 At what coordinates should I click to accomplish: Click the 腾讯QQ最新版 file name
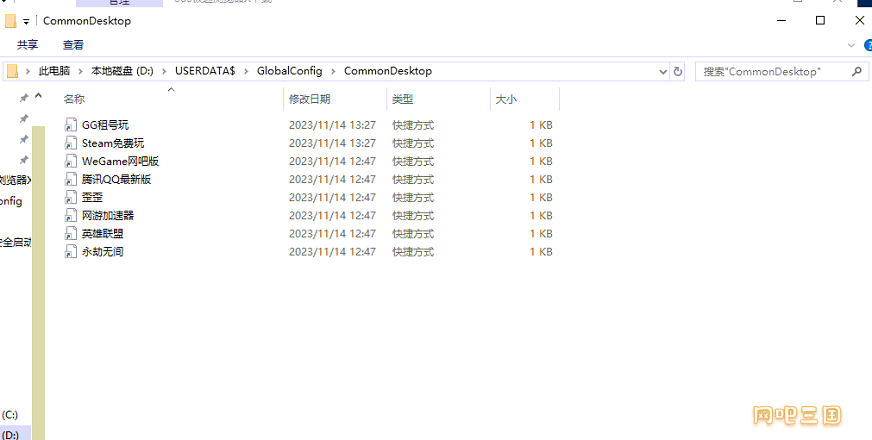(116, 179)
